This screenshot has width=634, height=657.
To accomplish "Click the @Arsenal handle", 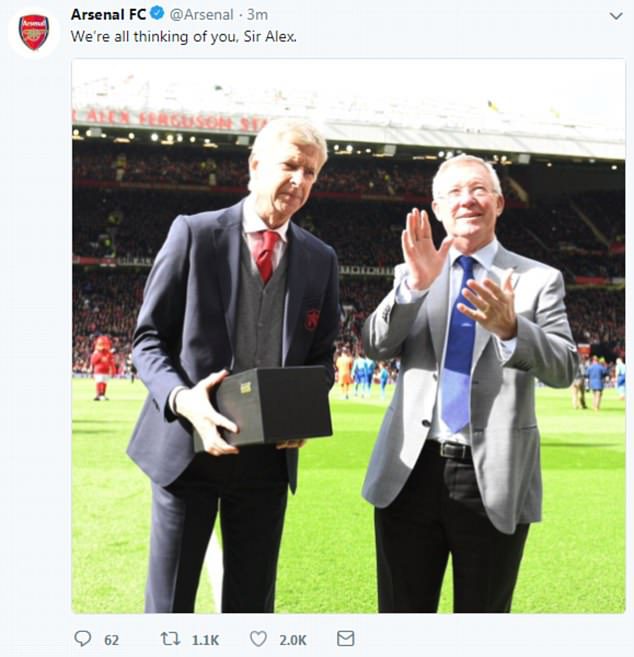I will click(201, 14).
